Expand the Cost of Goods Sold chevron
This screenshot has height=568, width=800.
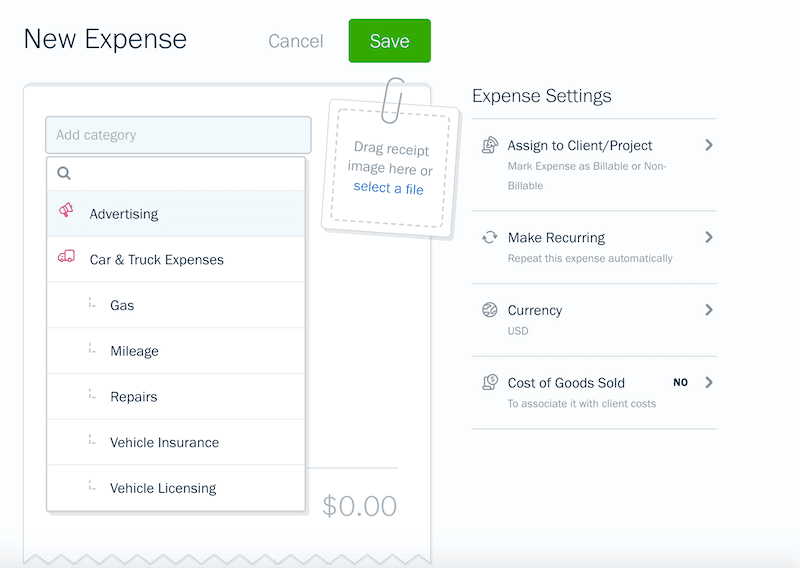pyautogui.click(x=708, y=382)
